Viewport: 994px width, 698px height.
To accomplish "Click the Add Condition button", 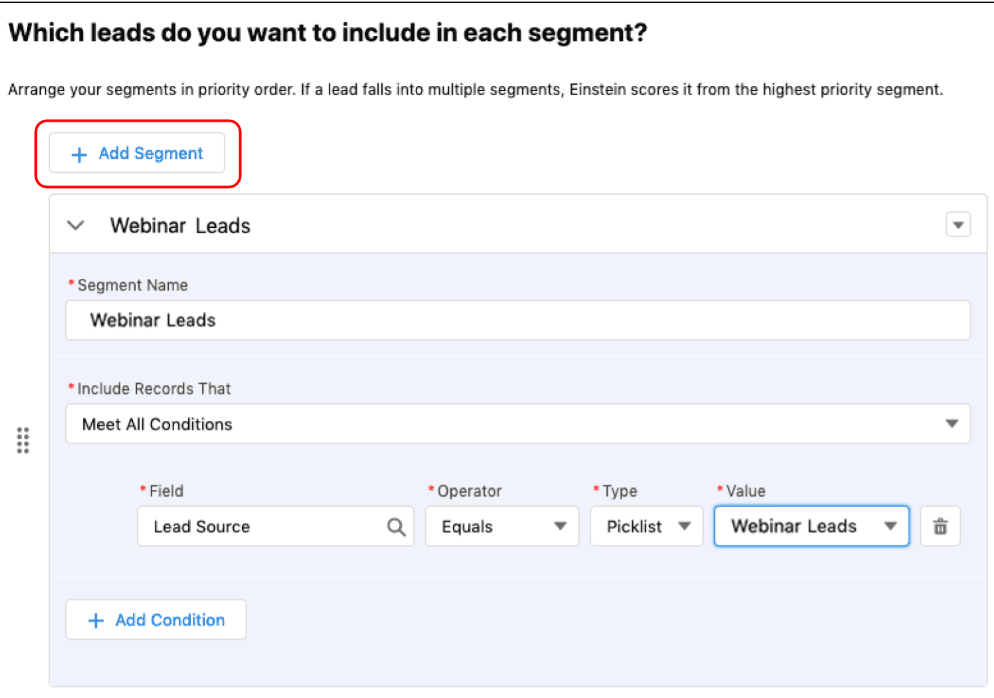I will coord(156,620).
